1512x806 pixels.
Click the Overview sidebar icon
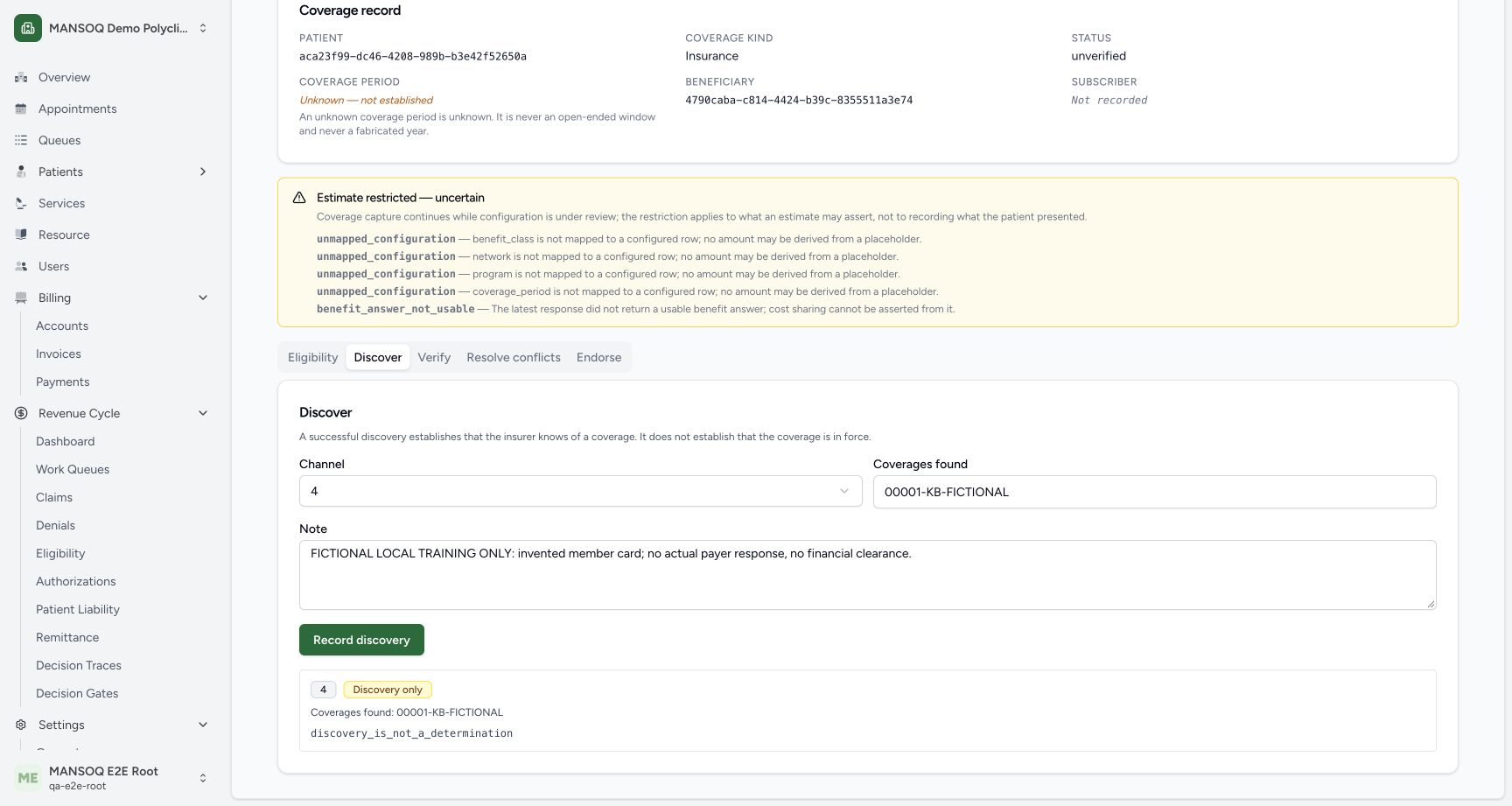point(21,77)
